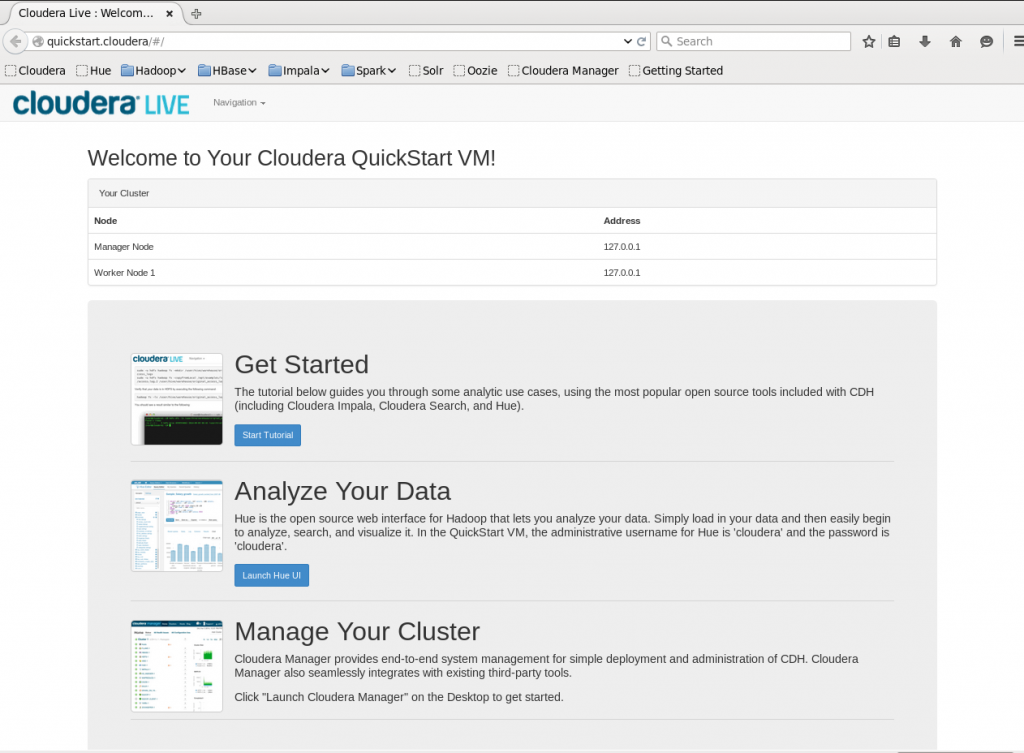This screenshot has height=753, width=1024.
Task: Click the Manager Node address 127.0.0.1
Action: (622, 247)
